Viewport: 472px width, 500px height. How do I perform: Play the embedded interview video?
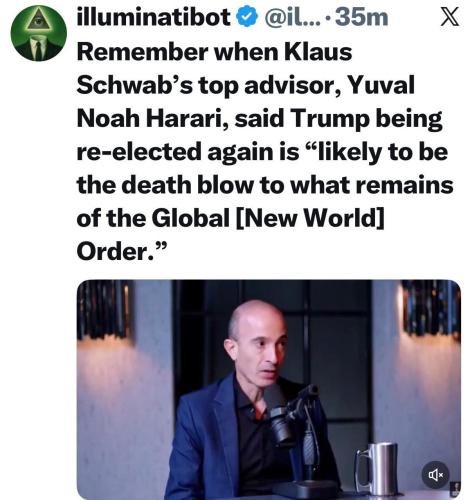click(x=269, y=389)
